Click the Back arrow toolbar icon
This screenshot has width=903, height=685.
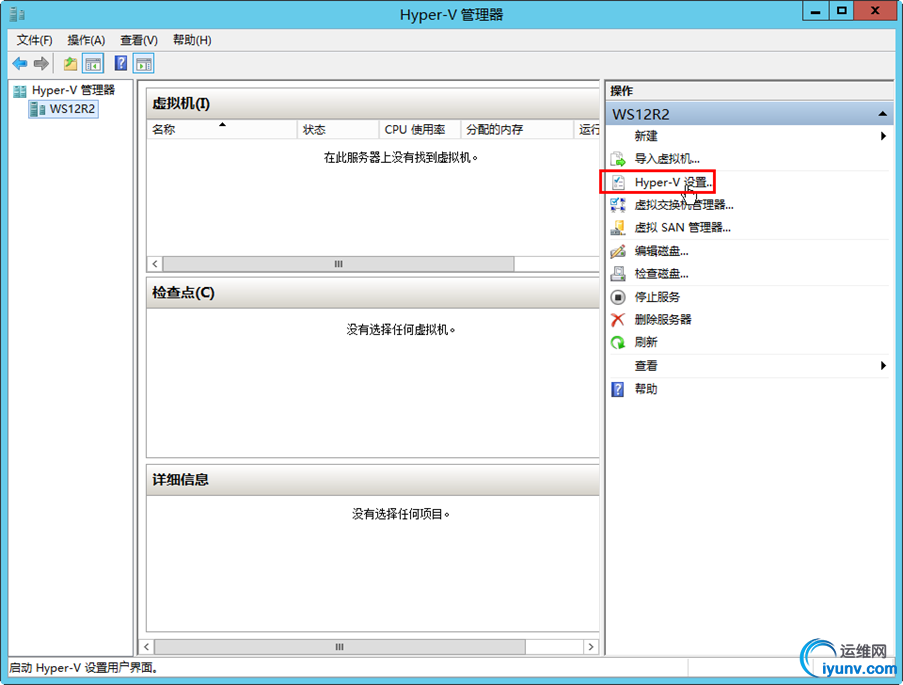pos(20,63)
